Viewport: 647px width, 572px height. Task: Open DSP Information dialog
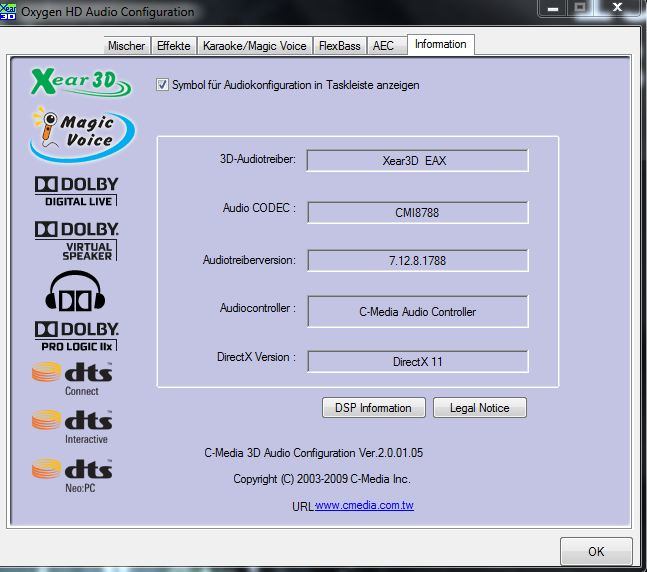pyautogui.click(x=373, y=408)
